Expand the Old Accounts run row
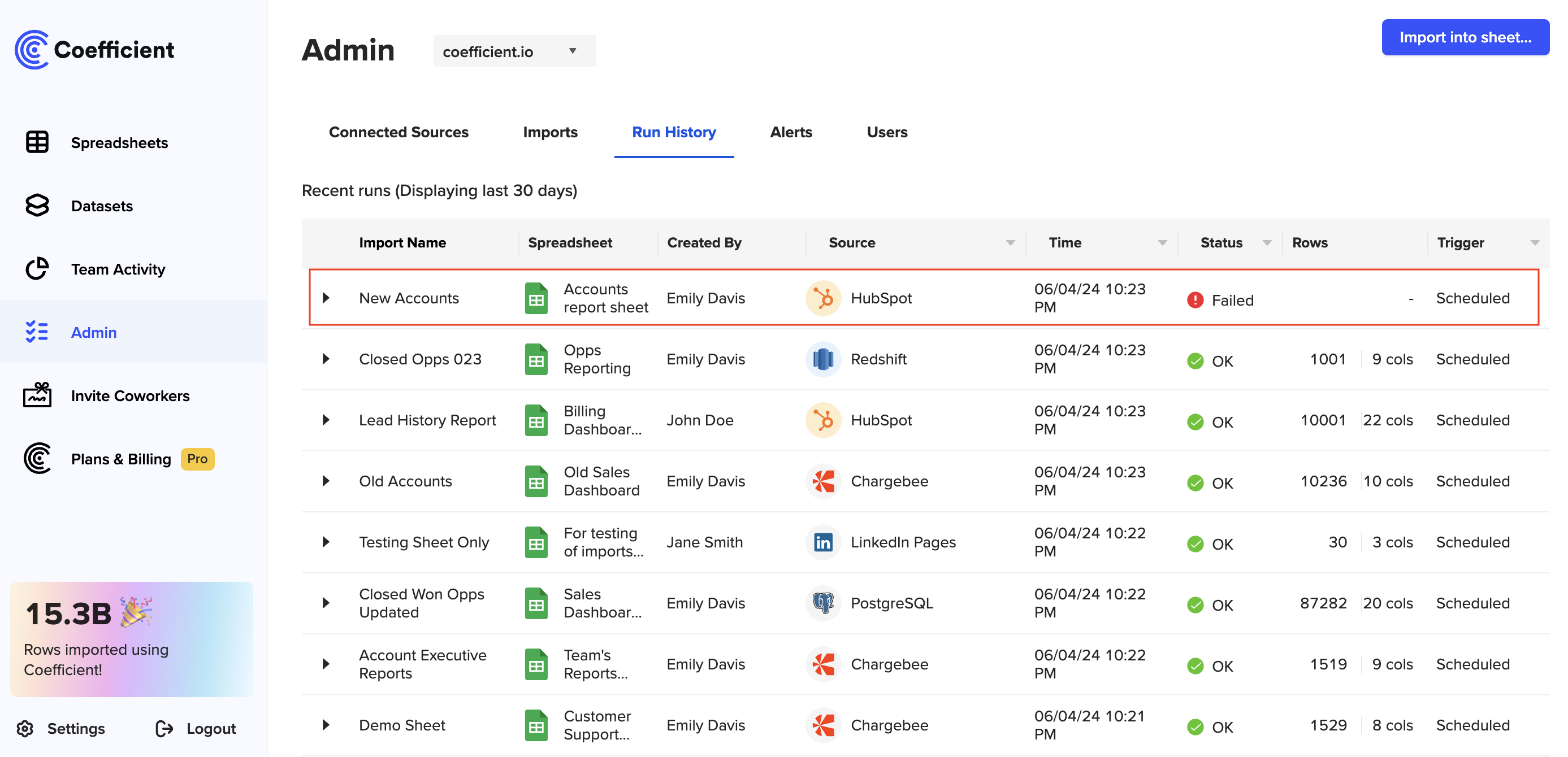This screenshot has height=757, width=1568. click(x=326, y=481)
